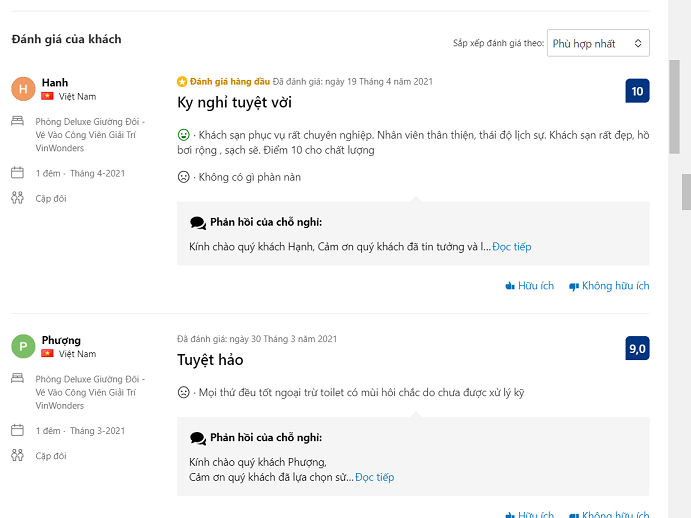Open the 'Phù hợp nhất' sort dropdown
Viewport: 691px width, 518px height.
click(x=598, y=43)
